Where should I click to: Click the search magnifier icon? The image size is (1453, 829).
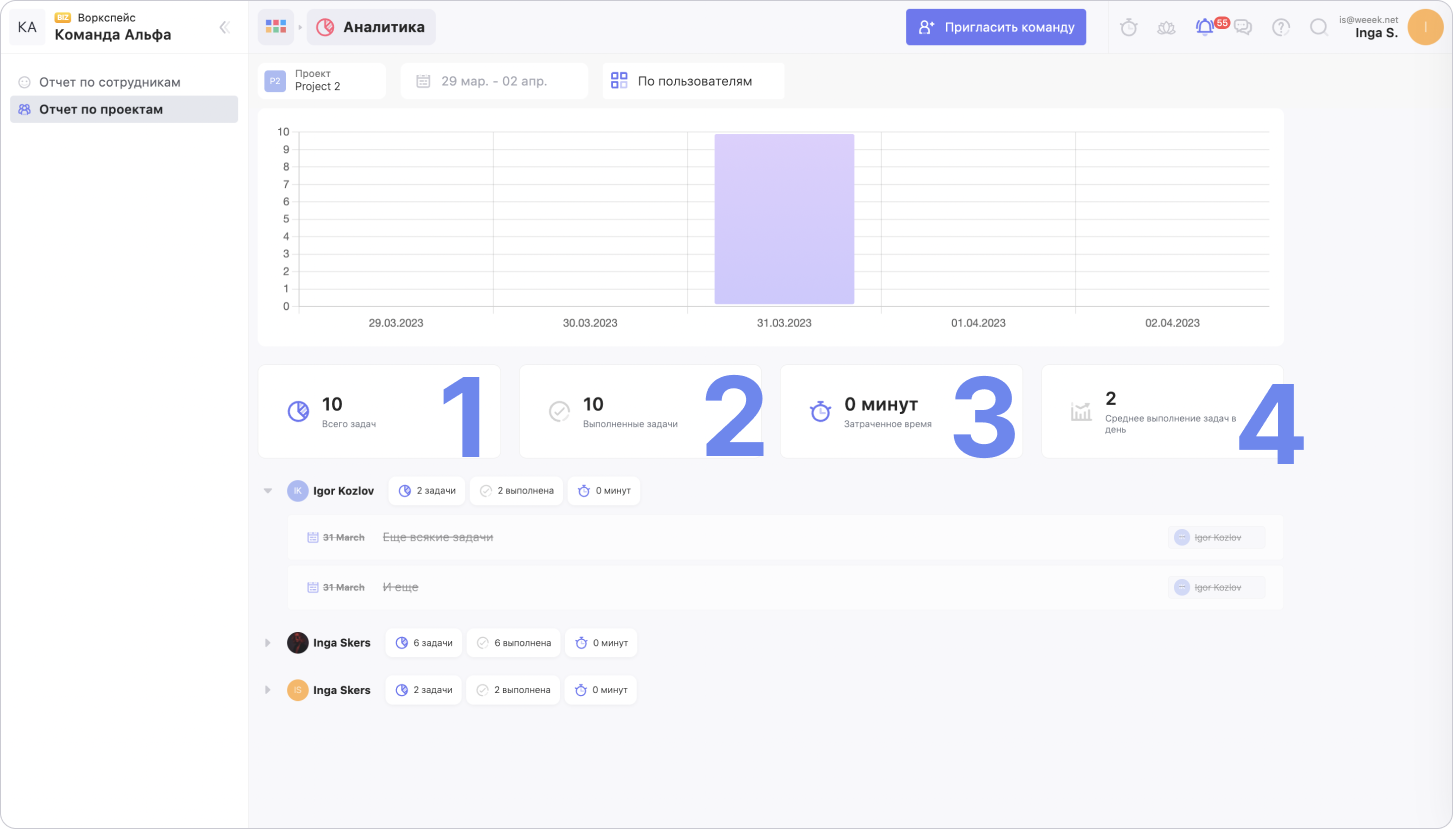(1319, 28)
